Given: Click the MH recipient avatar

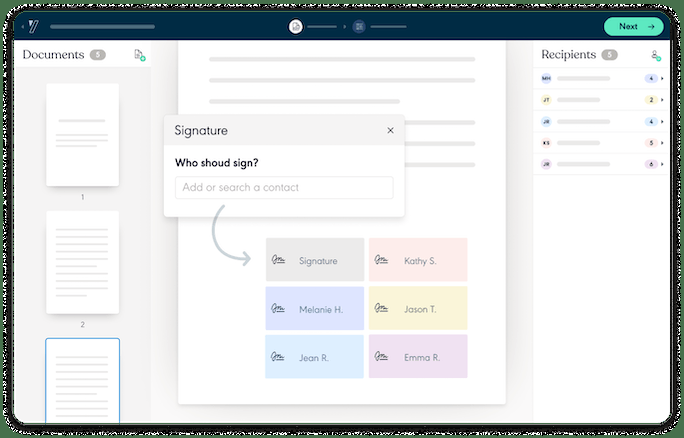Looking at the screenshot, I should tap(546, 78).
